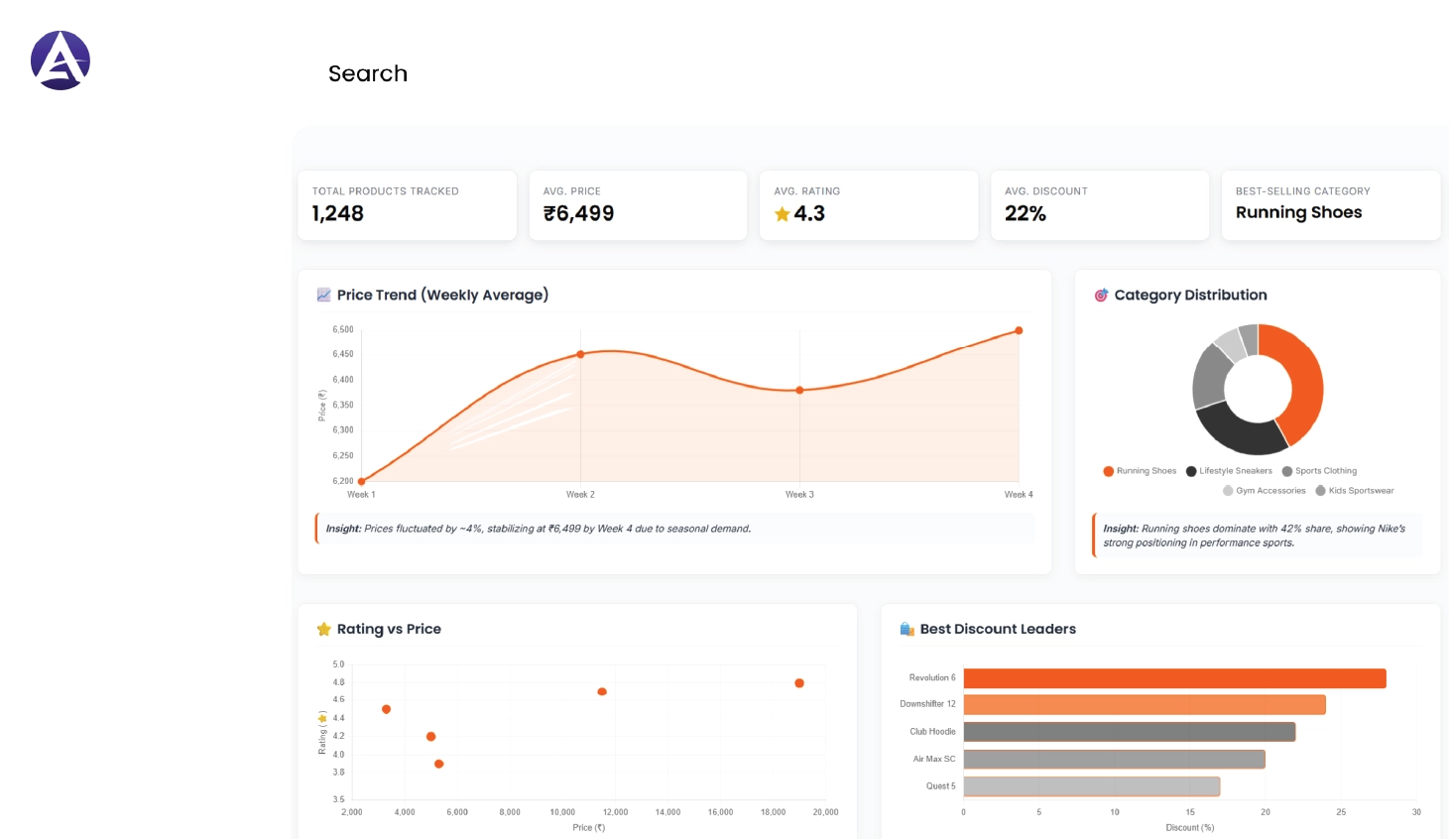Click the Avg. Discount 22% card
The image size is (1450, 840).
point(1099,205)
